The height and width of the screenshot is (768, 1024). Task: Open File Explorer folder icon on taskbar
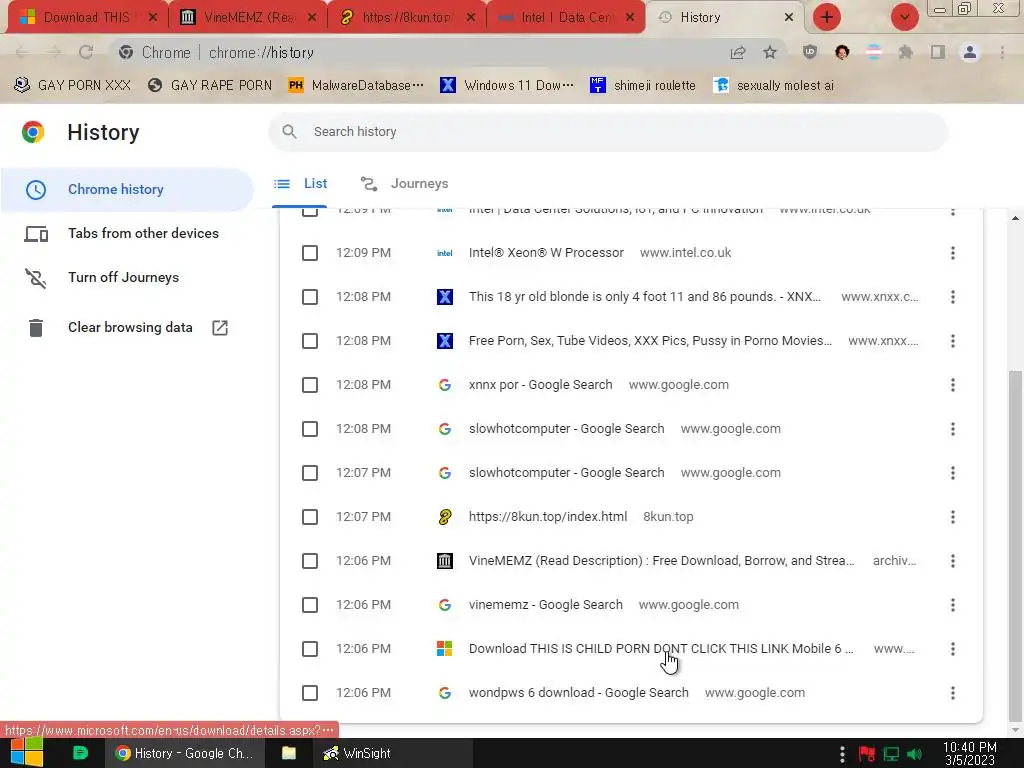[289, 753]
